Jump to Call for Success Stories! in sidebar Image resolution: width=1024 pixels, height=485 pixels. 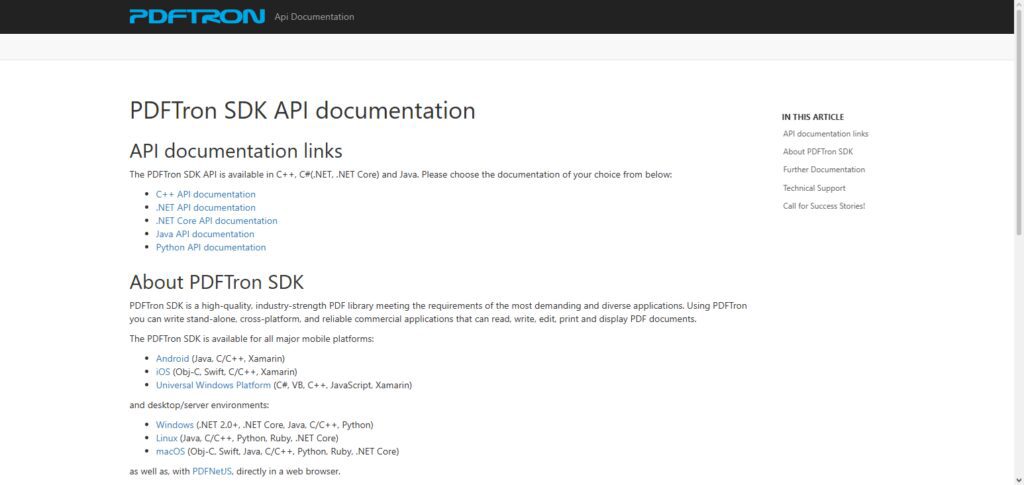tap(824, 206)
